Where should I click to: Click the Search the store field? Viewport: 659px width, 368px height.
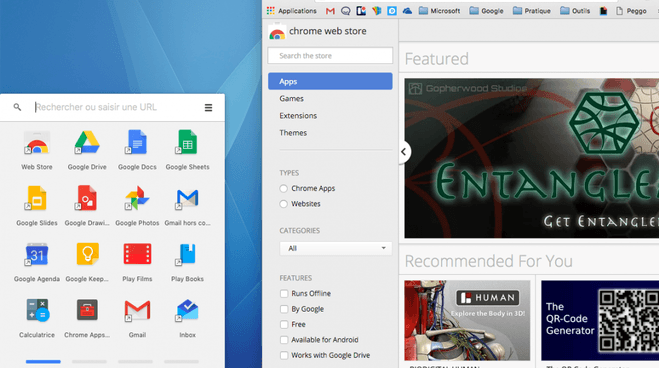tap(330, 56)
